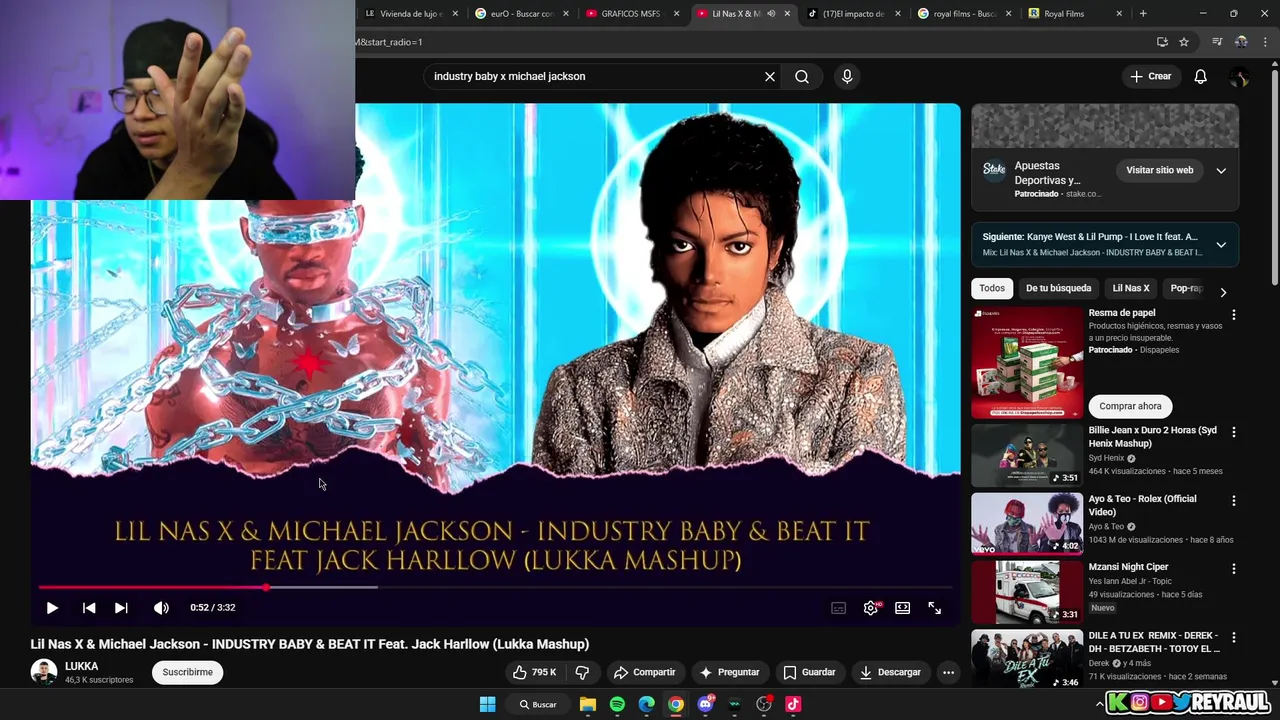Open options for Resma de papel ad
Viewport: 1280px width, 720px height.
coord(1233,314)
